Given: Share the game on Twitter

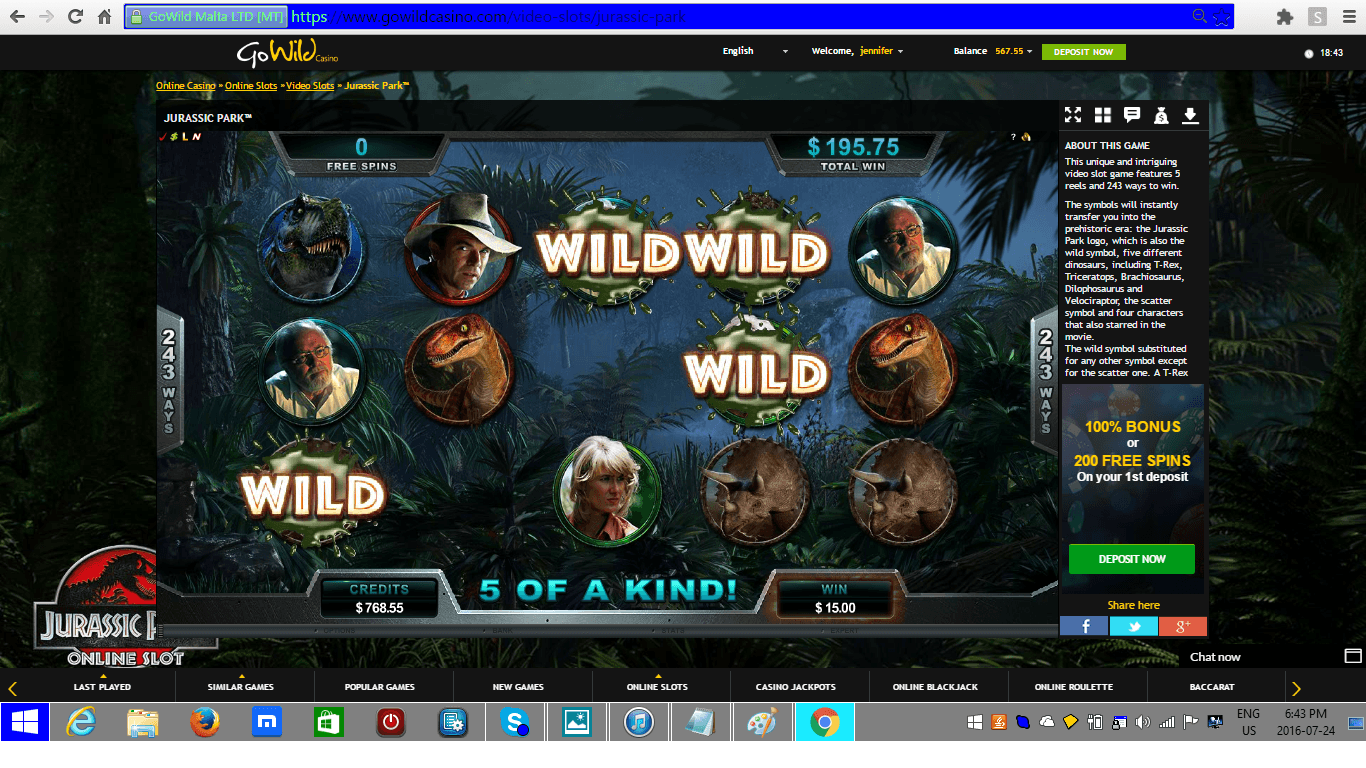Looking at the screenshot, I should coord(1134,626).
